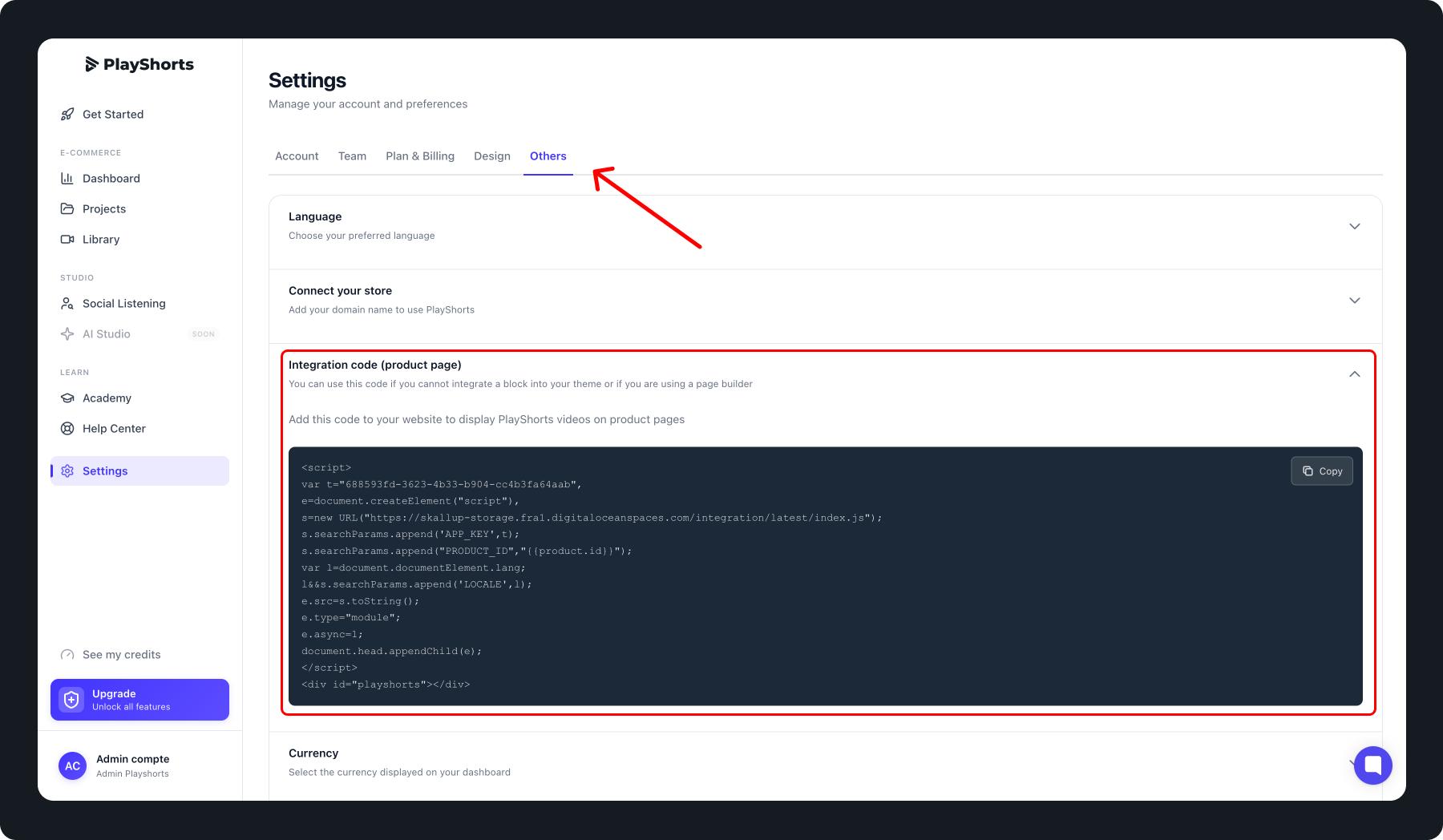1443x840 pixels.
Task: Click the 'Manage your account and preferences' subtitle
Action: pyautogui.click(x=368, y=104)
